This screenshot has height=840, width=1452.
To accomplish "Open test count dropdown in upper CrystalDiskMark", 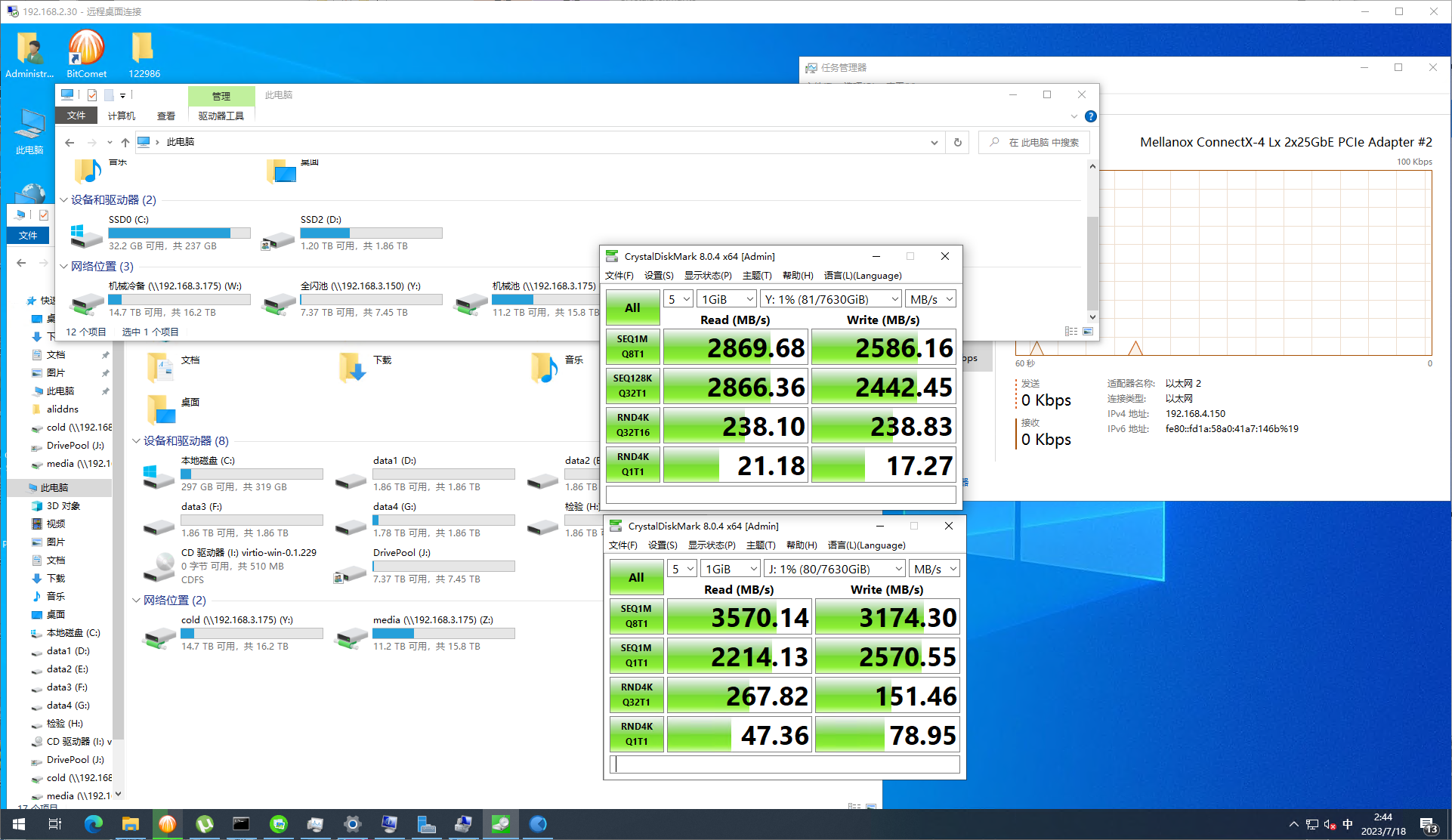I will (678, 299).
